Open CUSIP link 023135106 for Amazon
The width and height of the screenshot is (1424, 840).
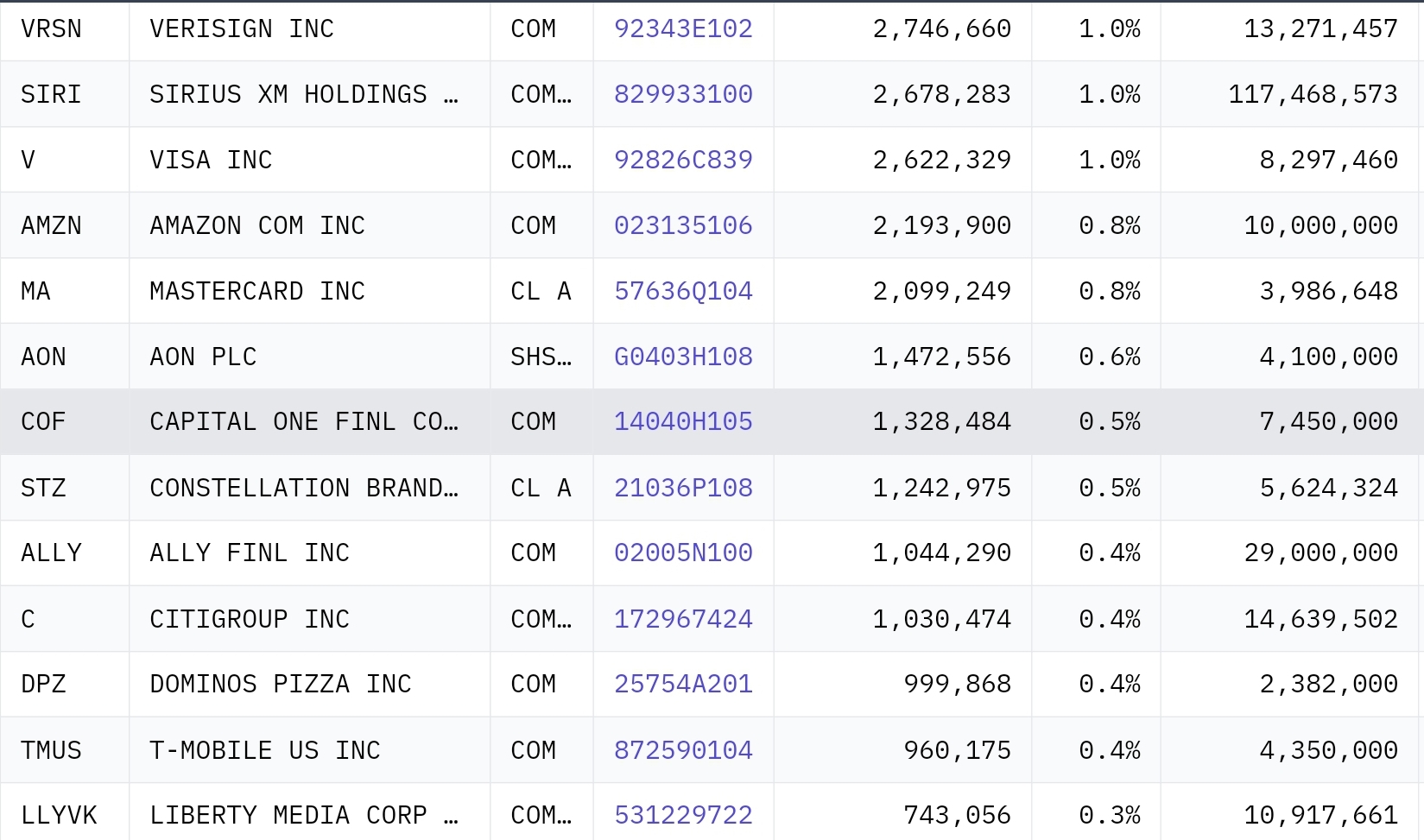click(x=683, y=225)
